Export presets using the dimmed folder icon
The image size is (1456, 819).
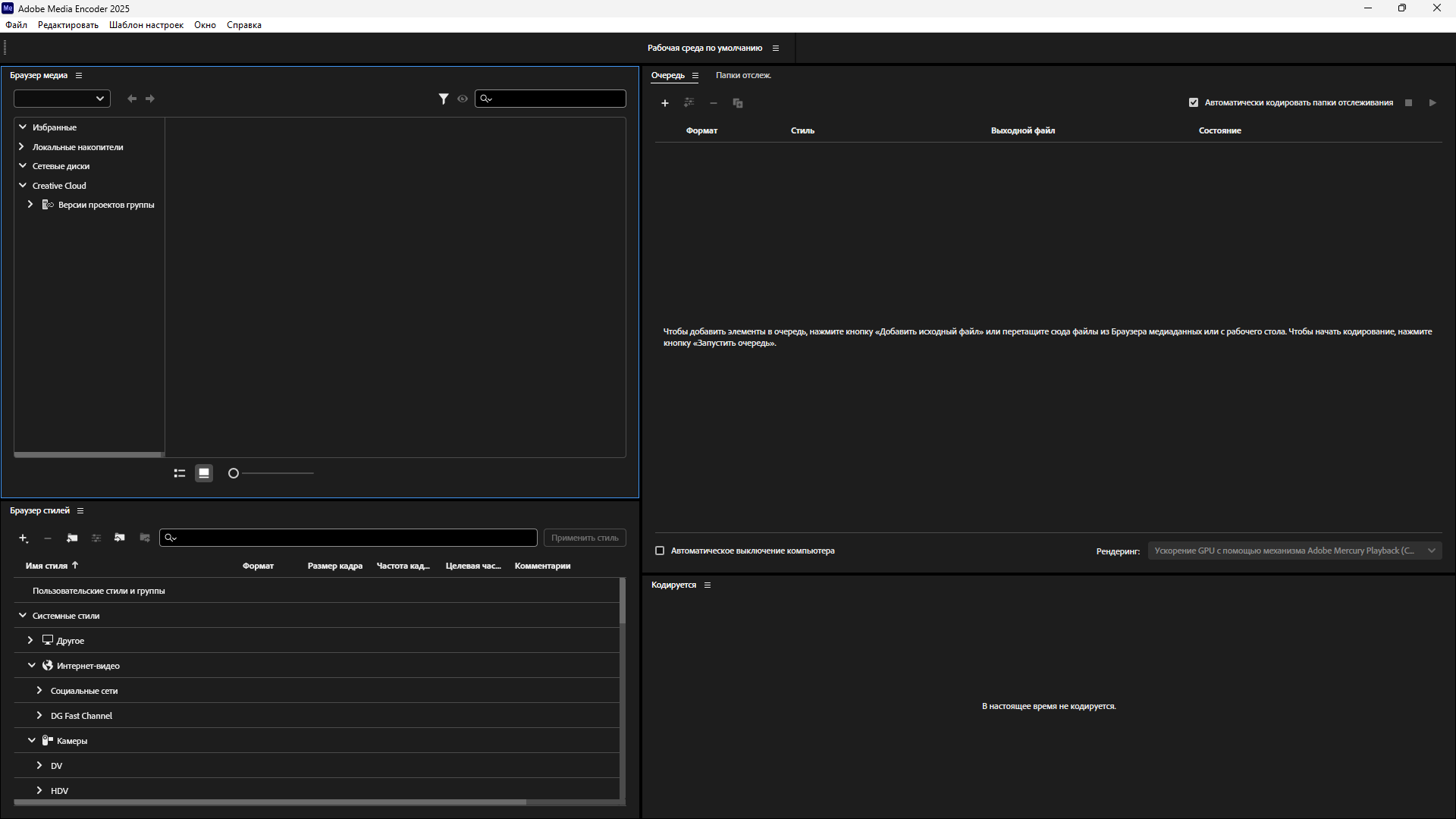145,538
